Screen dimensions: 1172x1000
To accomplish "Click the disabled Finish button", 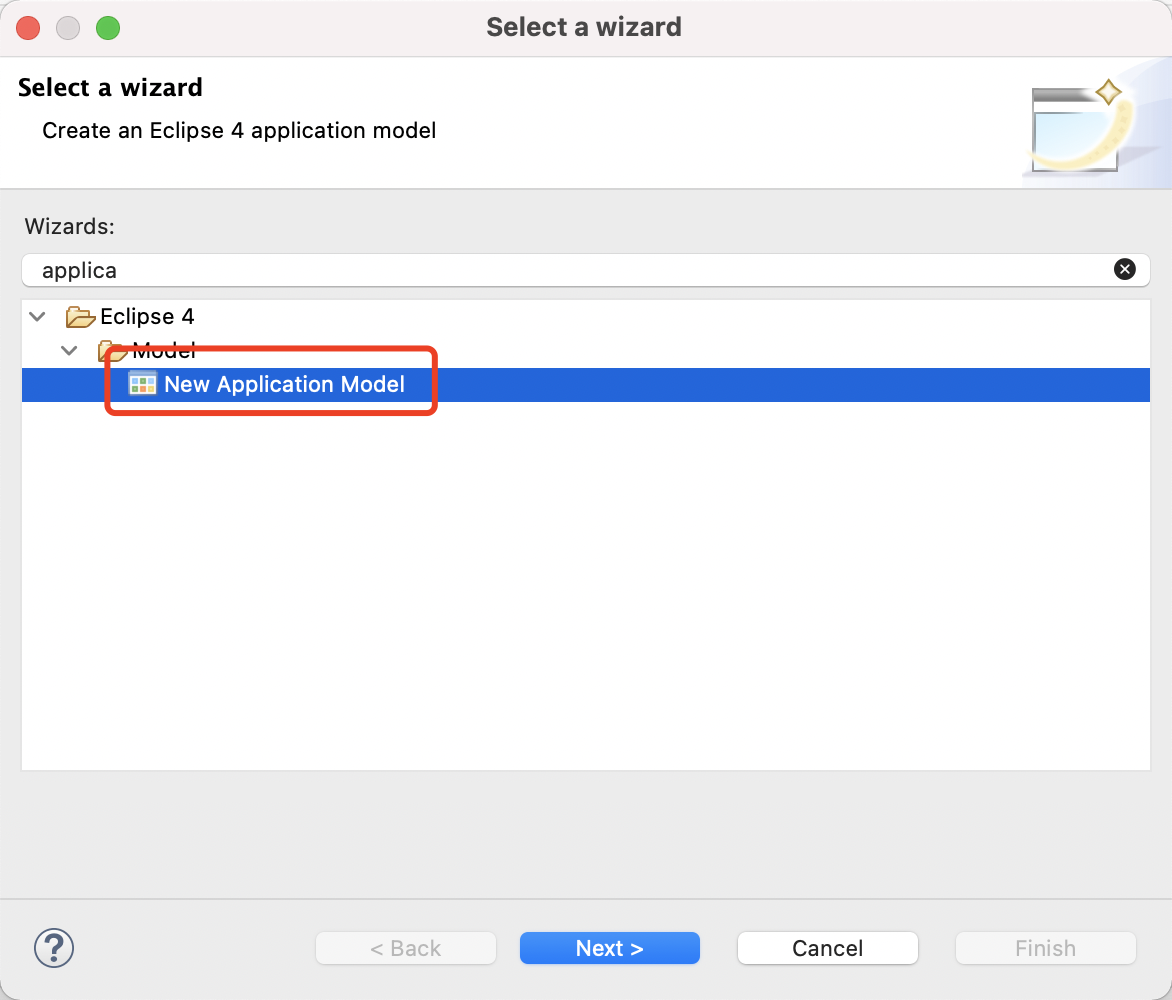I will (1046, 948).
